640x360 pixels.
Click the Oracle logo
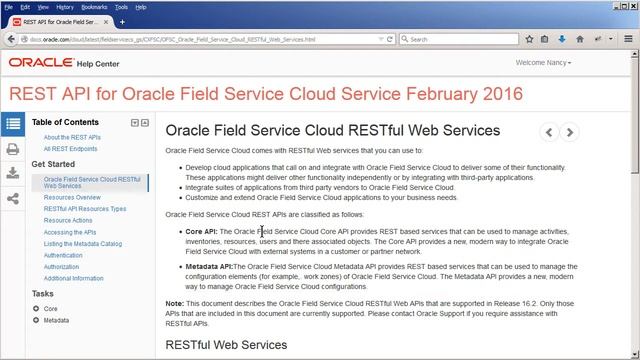click(x=41, y=62)
